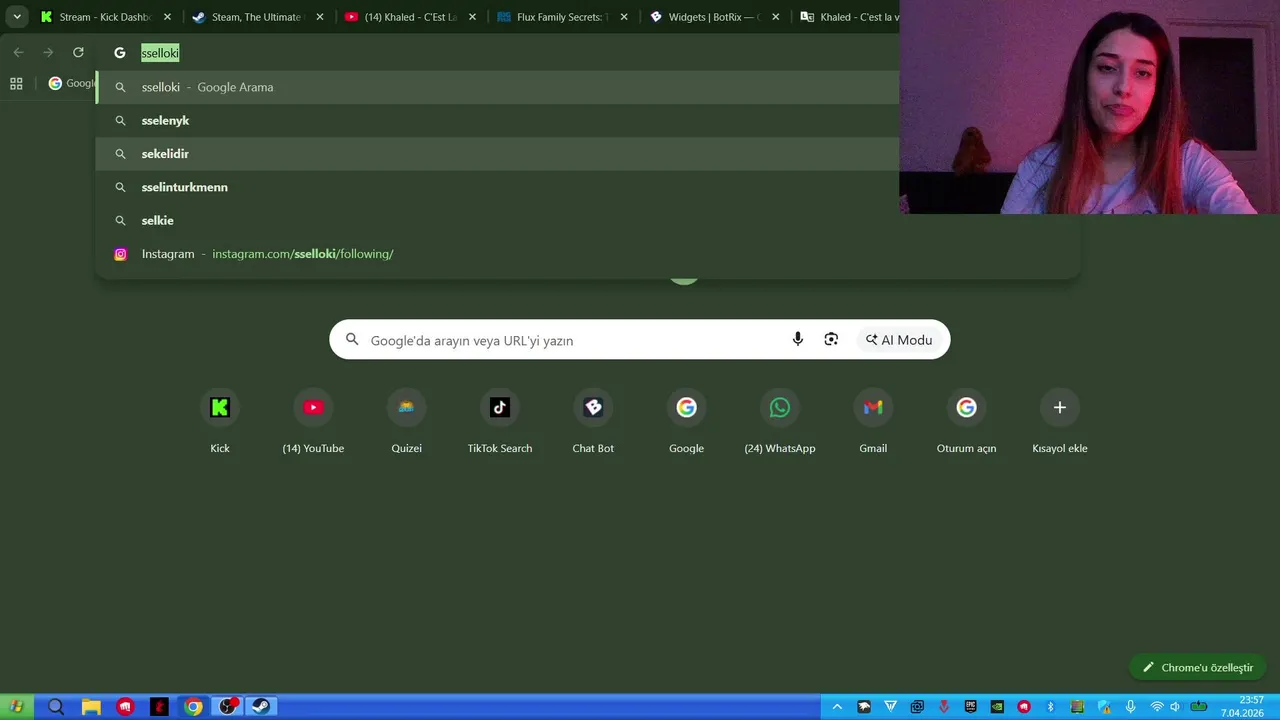Close the Widgets | BotRix tab

(x=775, y=17)
